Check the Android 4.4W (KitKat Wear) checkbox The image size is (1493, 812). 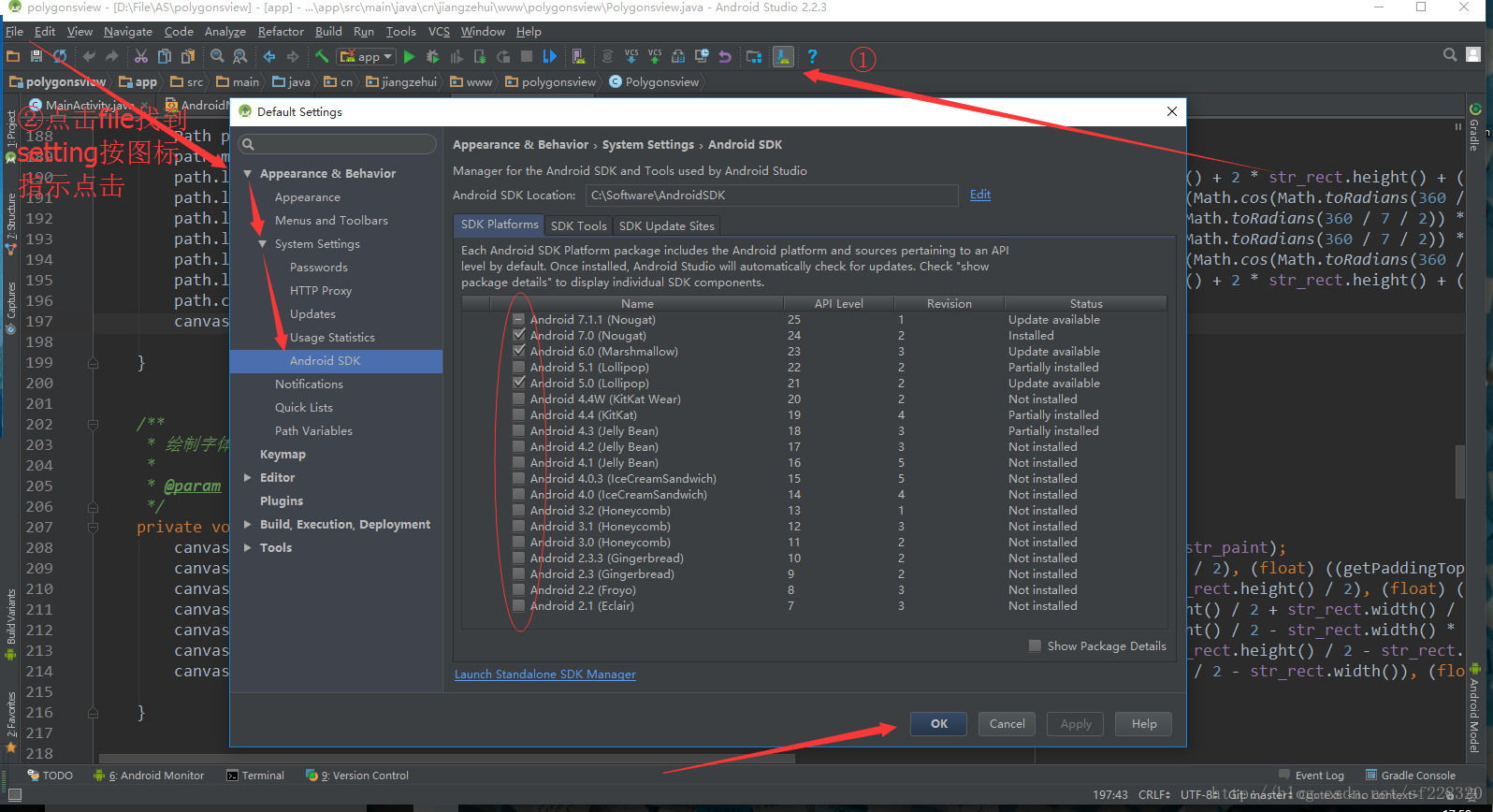tap(519, 399)
